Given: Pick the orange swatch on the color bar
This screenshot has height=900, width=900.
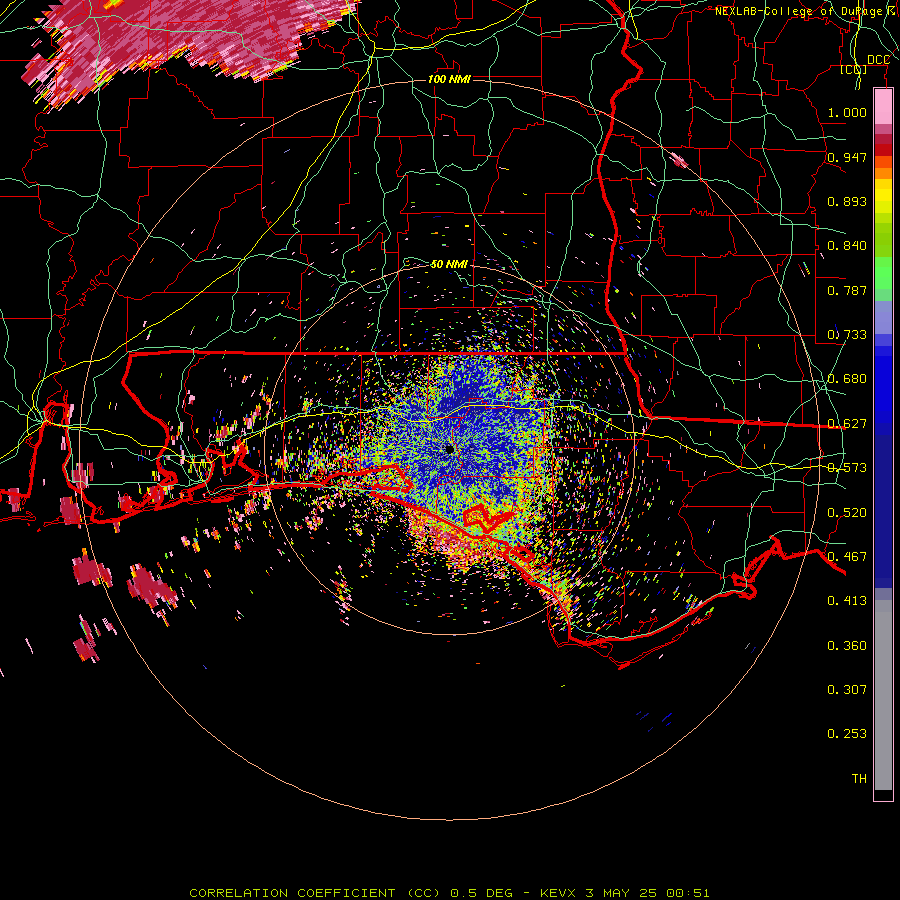Looking at the screenshot, I should [x=883, y=173].
